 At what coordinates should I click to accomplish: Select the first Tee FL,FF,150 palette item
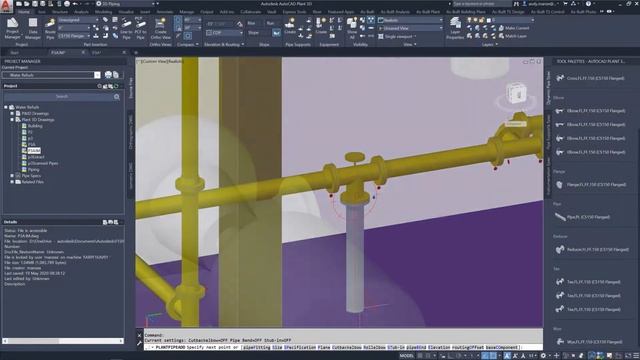588,282
